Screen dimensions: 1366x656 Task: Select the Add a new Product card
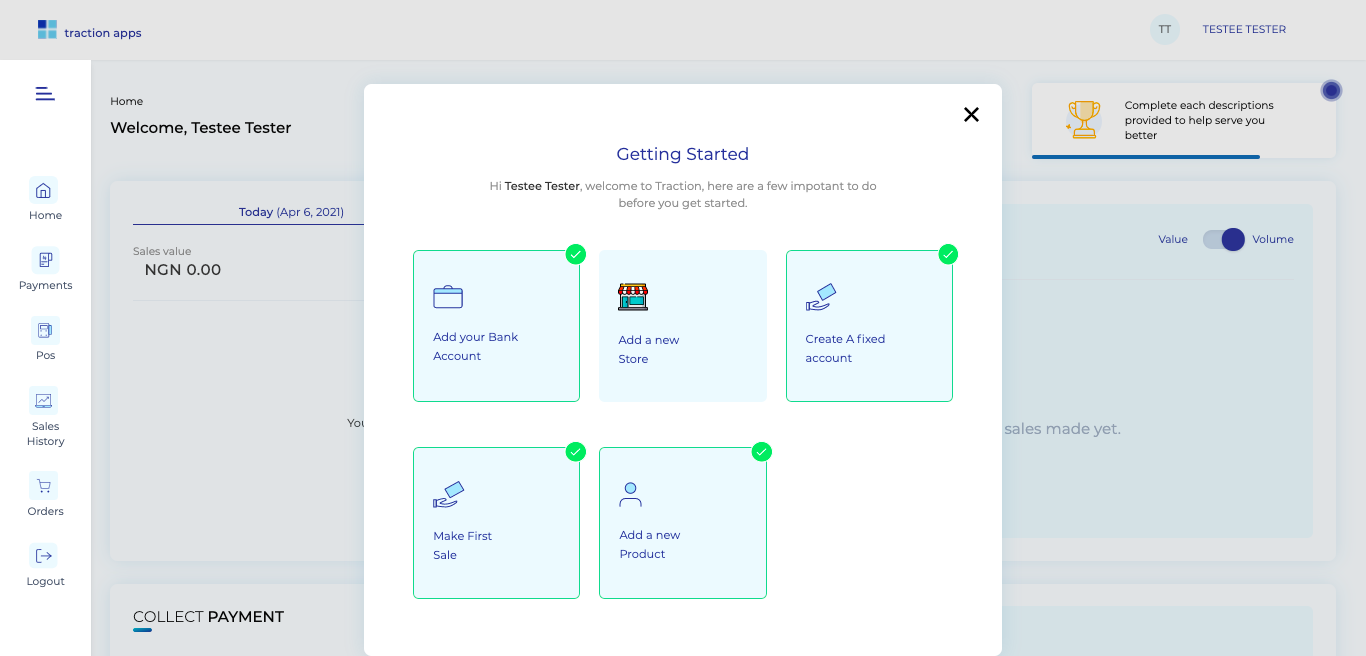click(683, 523)
